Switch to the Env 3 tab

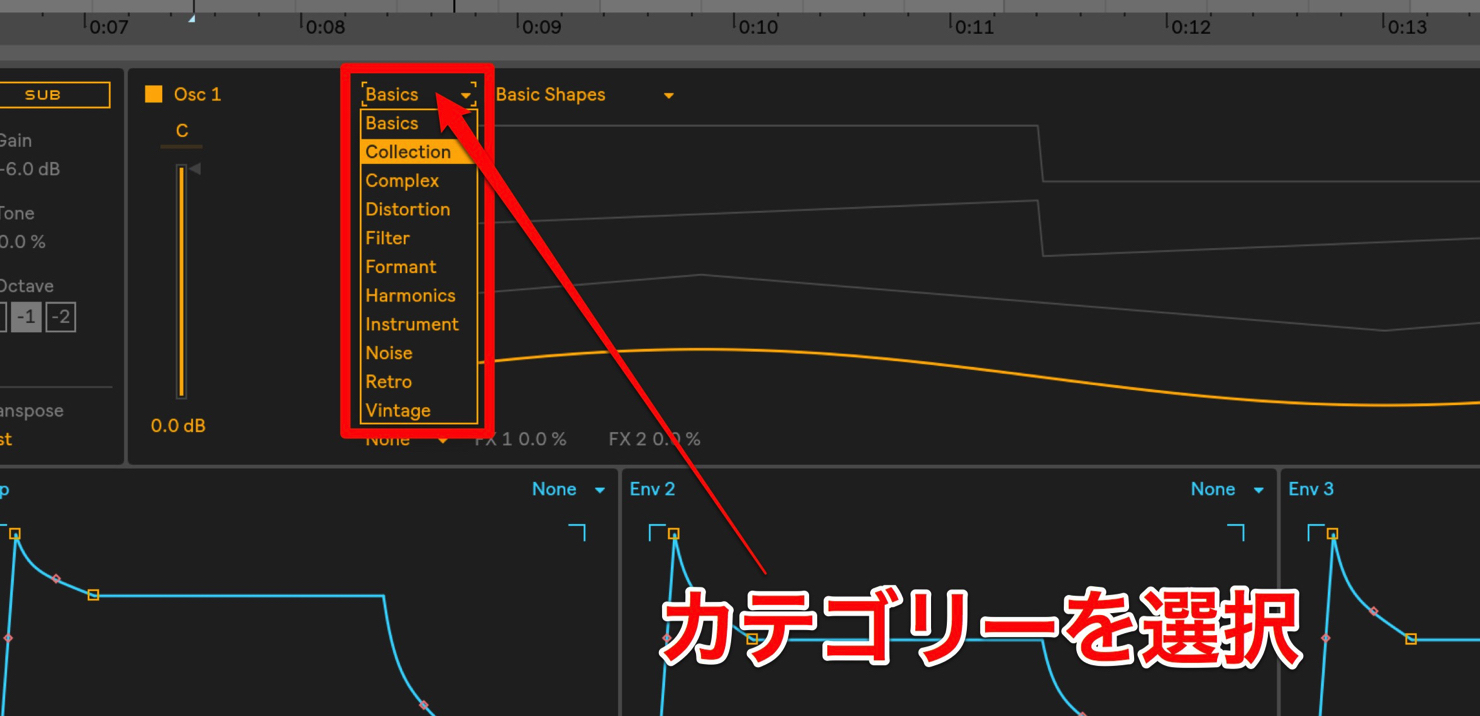(x=1311, y=489)
